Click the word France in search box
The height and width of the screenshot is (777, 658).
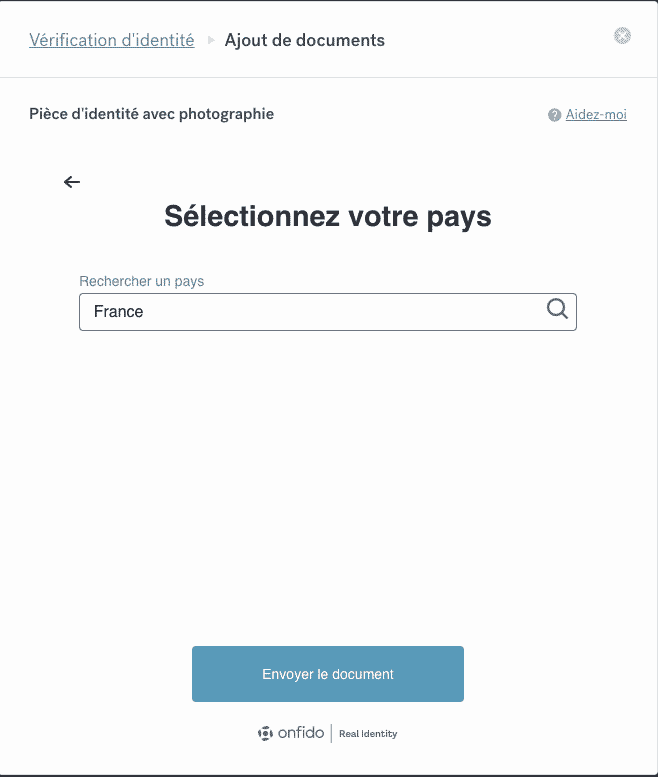pos(119,312)
